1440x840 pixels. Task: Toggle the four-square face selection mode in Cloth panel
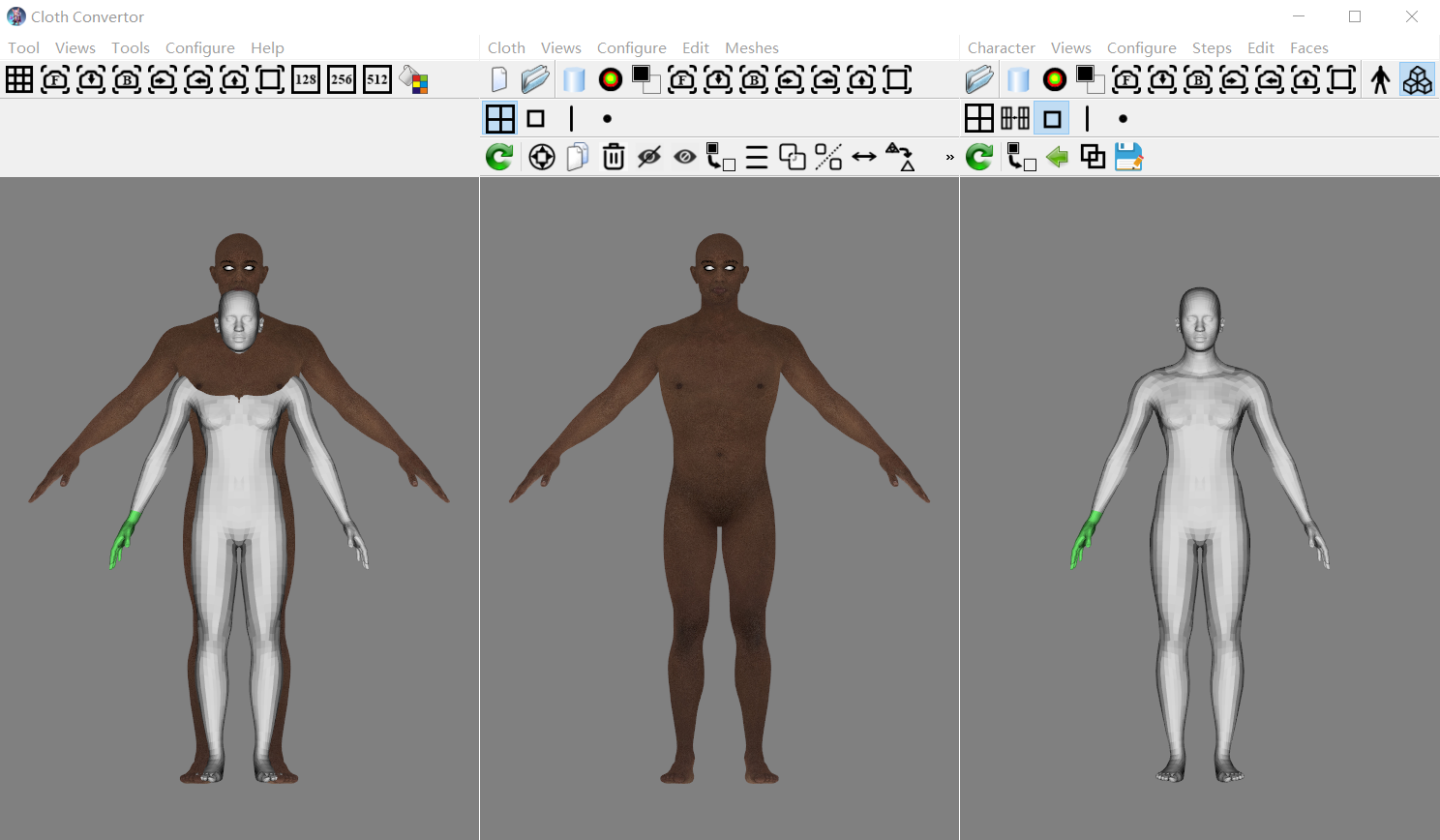tap(500, 119)
